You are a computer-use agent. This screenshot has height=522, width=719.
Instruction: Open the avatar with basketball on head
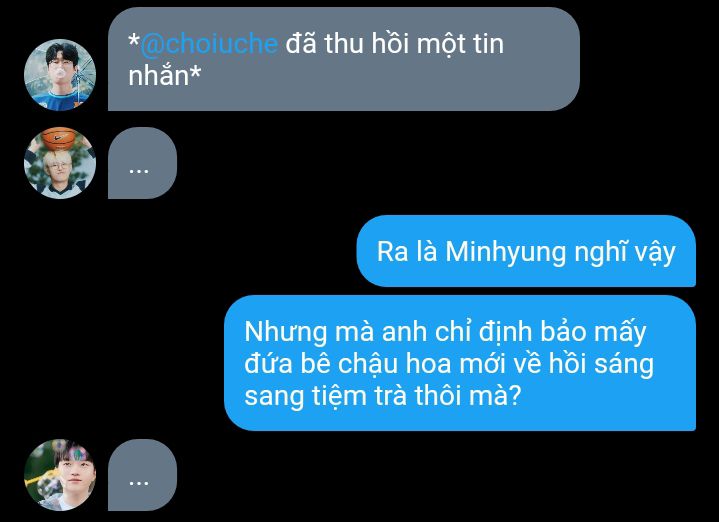[60, 163]
